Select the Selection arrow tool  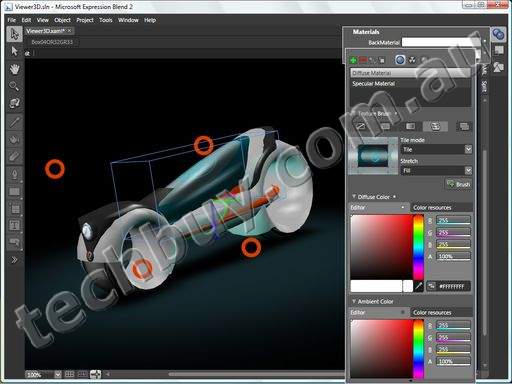pos(14,34)
